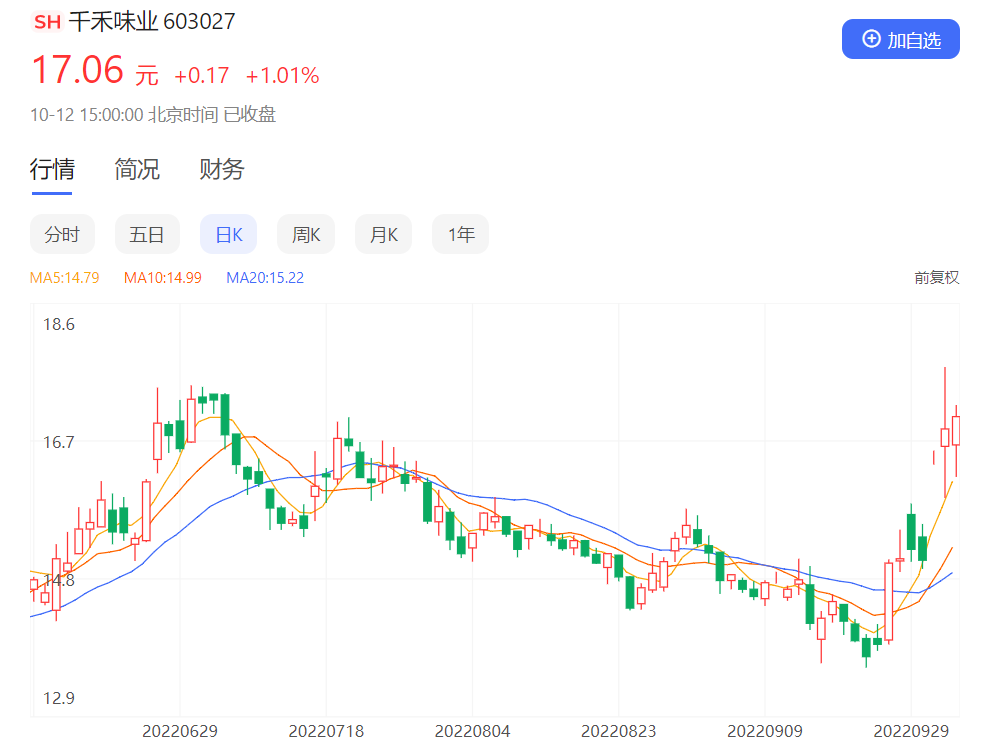Viewport: 985px width, 751px height.
Task: Click the MA10:14.99 indicator label
Action: click(163, 278)
